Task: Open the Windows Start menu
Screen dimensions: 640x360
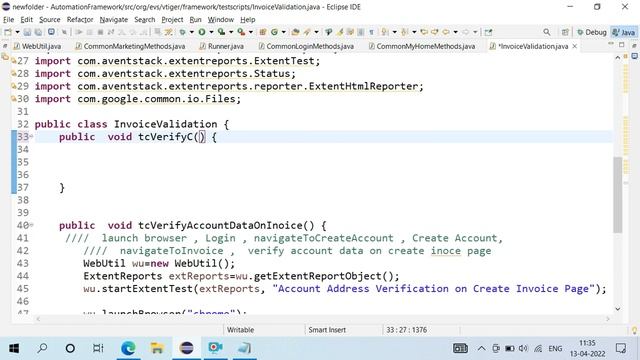Action: [14, 348]
